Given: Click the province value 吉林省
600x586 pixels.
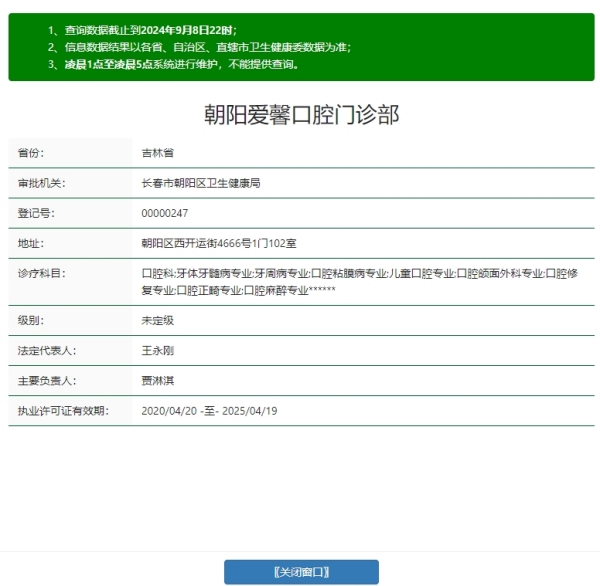Looking at the screenshot, I should tap(158, 153).
